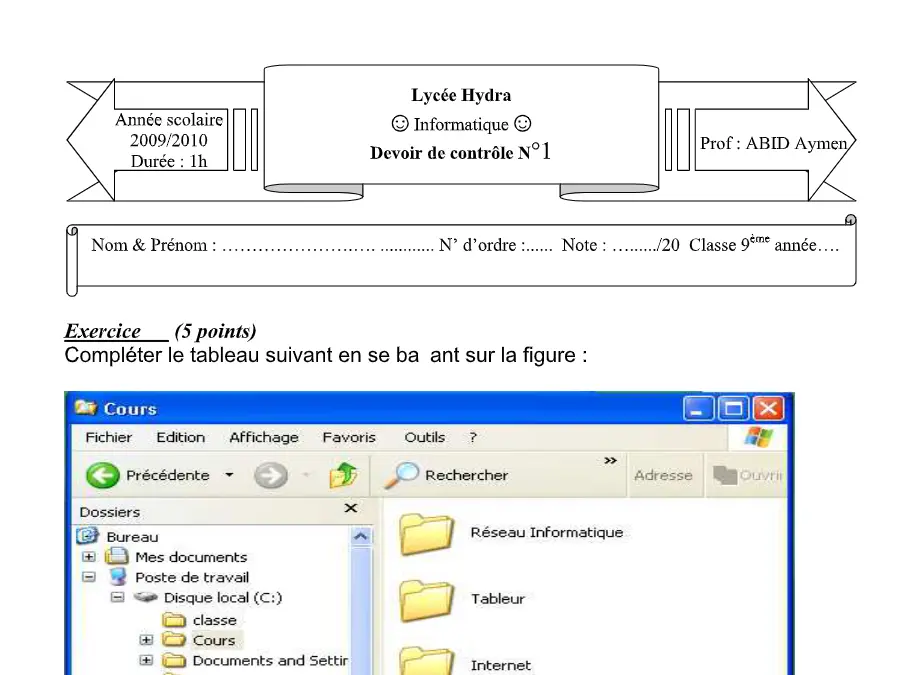900x675 pixels.
Task: Expand the Mes documents tree node
Action: pos(89,557)
